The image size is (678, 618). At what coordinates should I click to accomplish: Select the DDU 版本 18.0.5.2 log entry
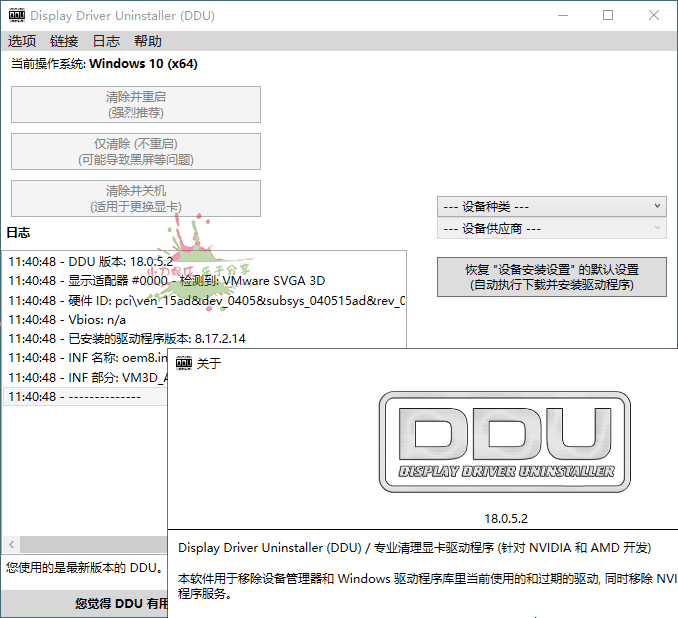point(90,262)
